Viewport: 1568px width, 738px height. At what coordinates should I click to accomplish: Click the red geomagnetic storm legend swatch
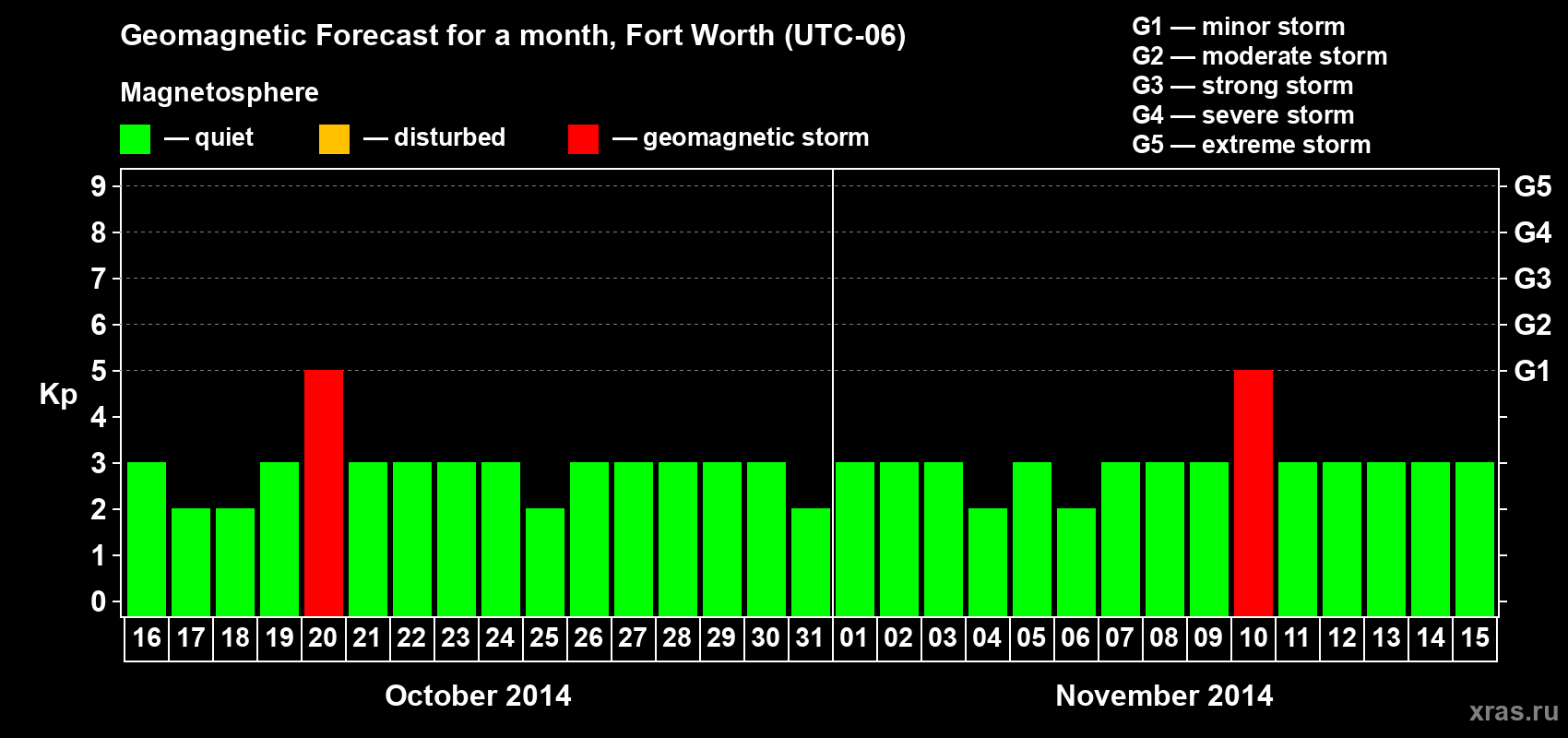pos(584,139)
